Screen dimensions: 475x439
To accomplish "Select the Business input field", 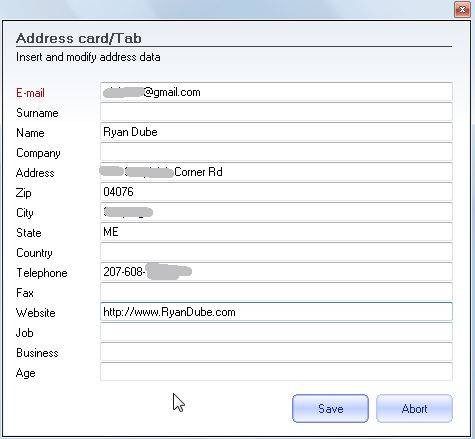I will (x=276, y=352).
